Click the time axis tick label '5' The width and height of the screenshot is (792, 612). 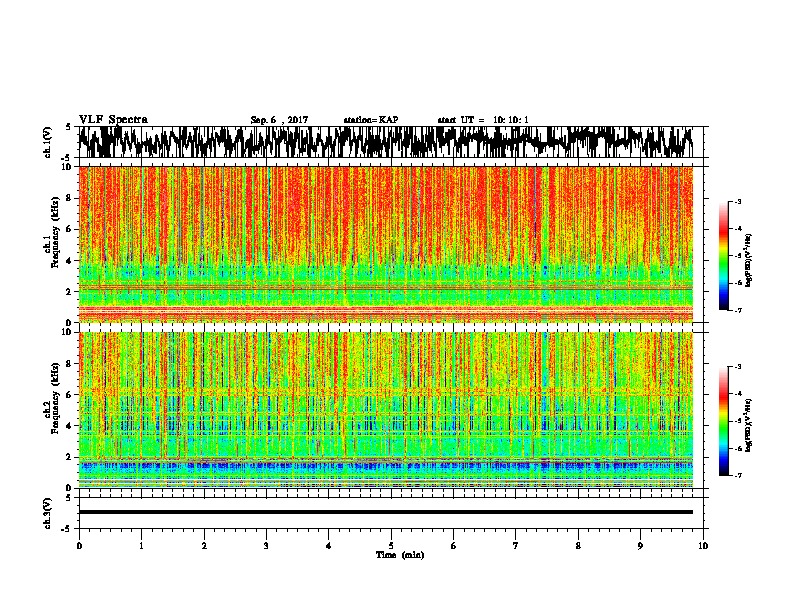pos(391,546)
